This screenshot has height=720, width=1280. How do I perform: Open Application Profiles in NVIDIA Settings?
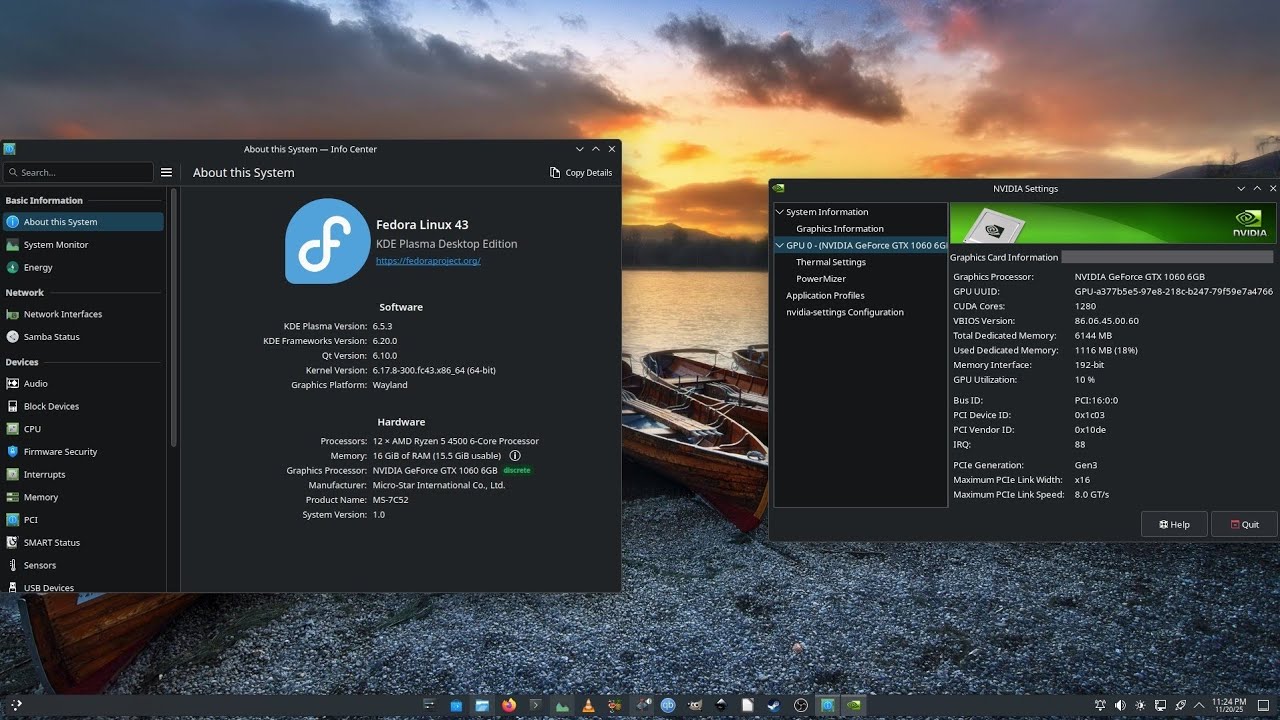click(x=825, y=296)
